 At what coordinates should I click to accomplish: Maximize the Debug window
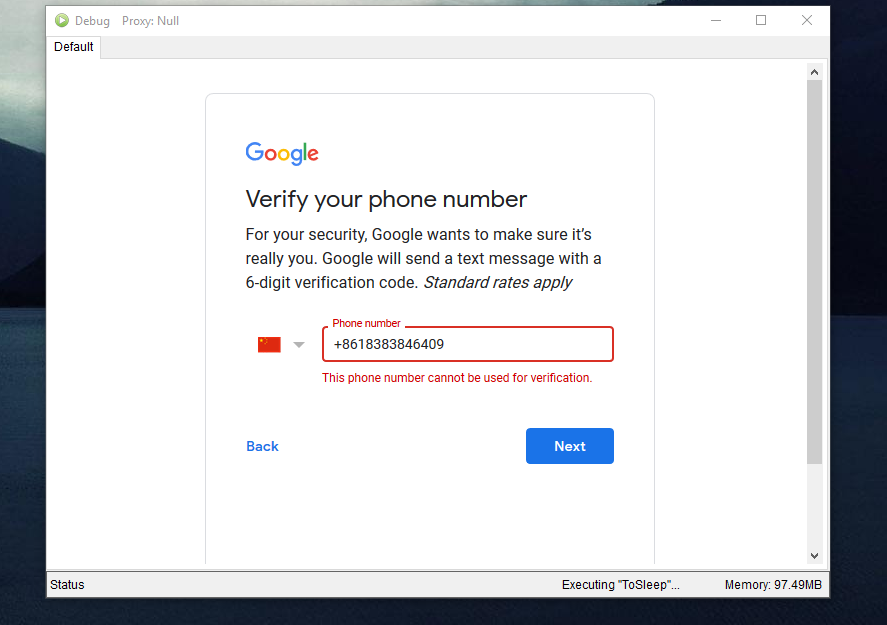tap(761, 20)
